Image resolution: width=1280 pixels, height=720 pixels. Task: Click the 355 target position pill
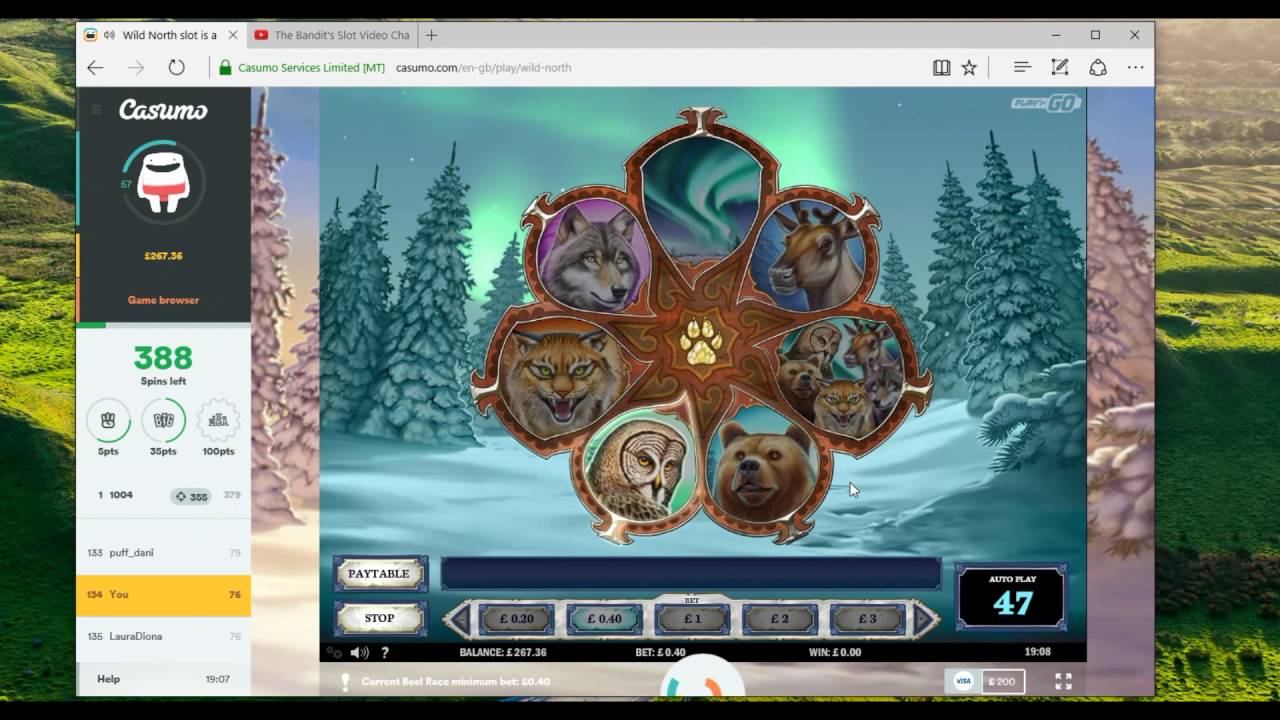(191, 496)
